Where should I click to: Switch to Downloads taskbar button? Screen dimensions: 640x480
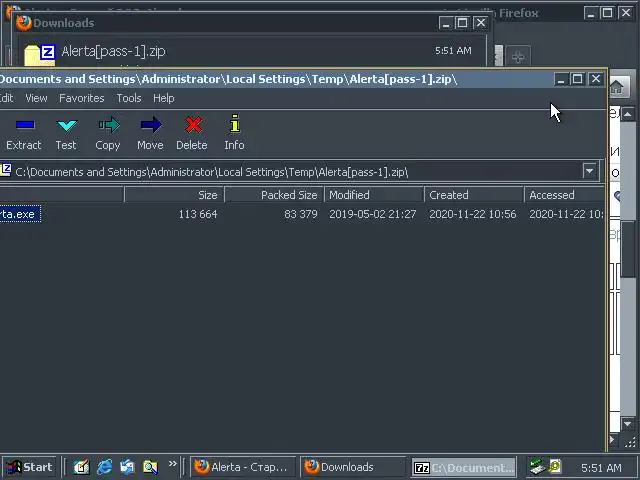click(x=353, y=467)
